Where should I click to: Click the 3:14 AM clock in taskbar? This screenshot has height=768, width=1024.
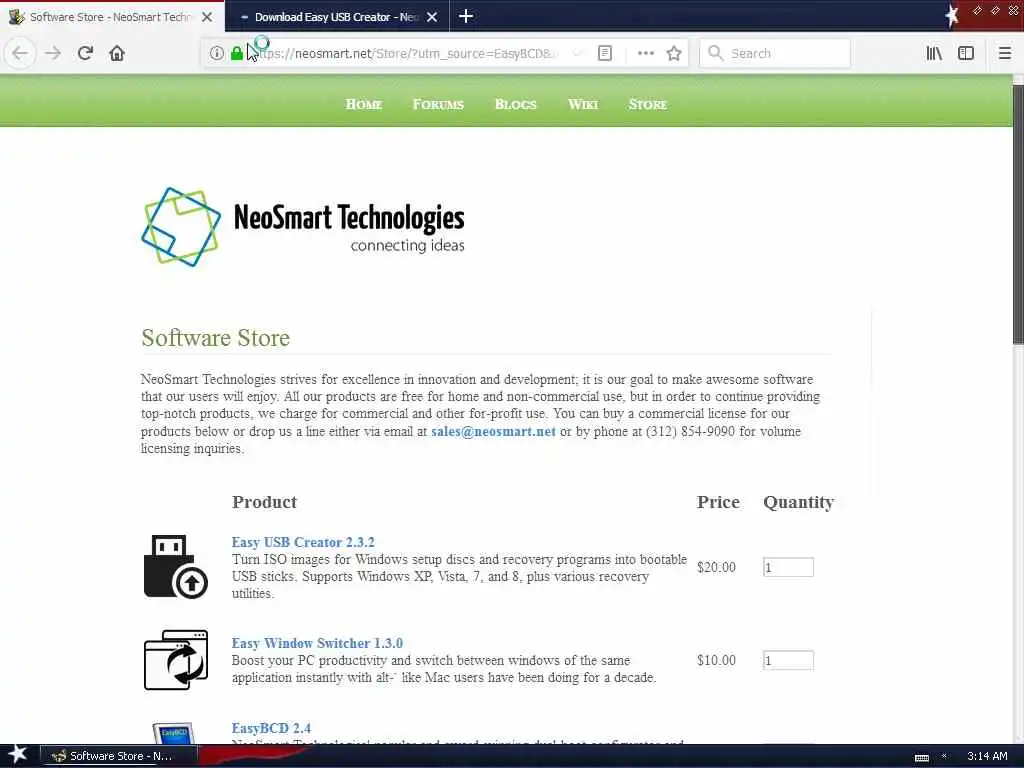[x=987, y=756]
